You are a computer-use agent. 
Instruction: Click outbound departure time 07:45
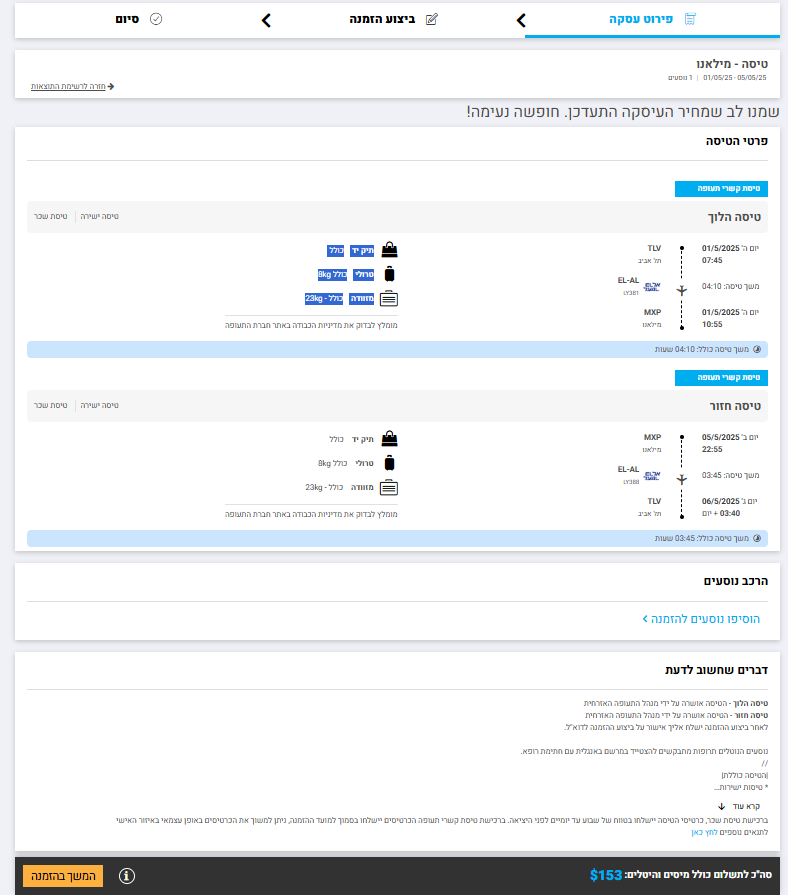712,260
